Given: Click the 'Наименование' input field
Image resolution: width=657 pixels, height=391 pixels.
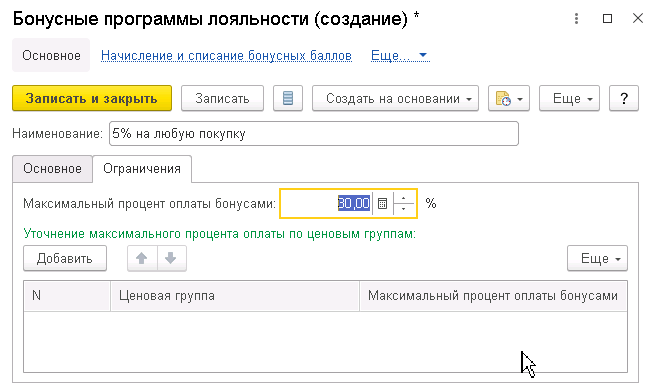Looking at the screenshot, I should click(x=314, y=134).
